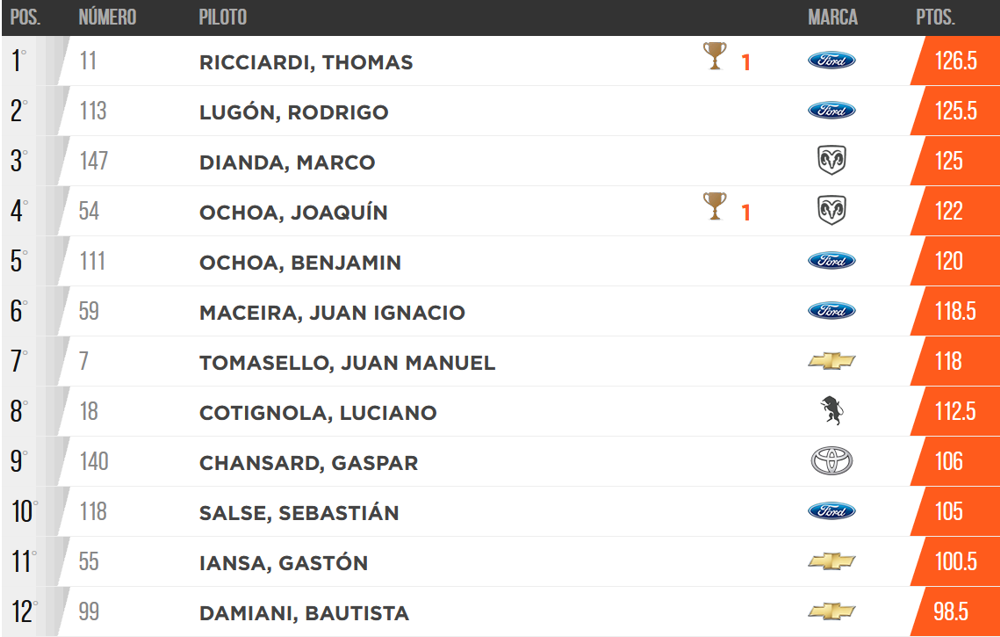
Task: Click the orange 126.5 points cell
Action: pos(955,61)
